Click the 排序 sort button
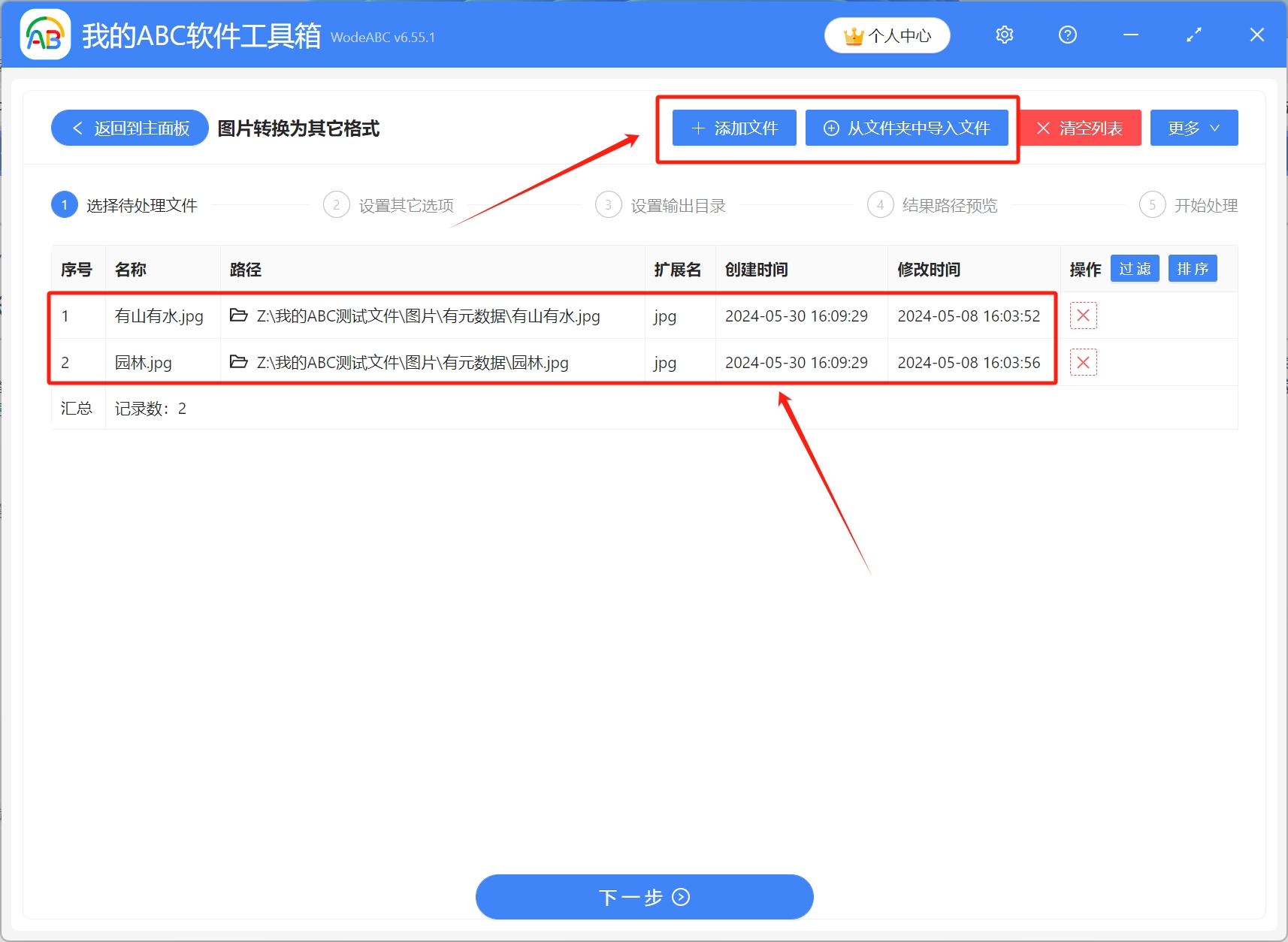This screenshot has width=1288, height=942. tap(1192, 269)
